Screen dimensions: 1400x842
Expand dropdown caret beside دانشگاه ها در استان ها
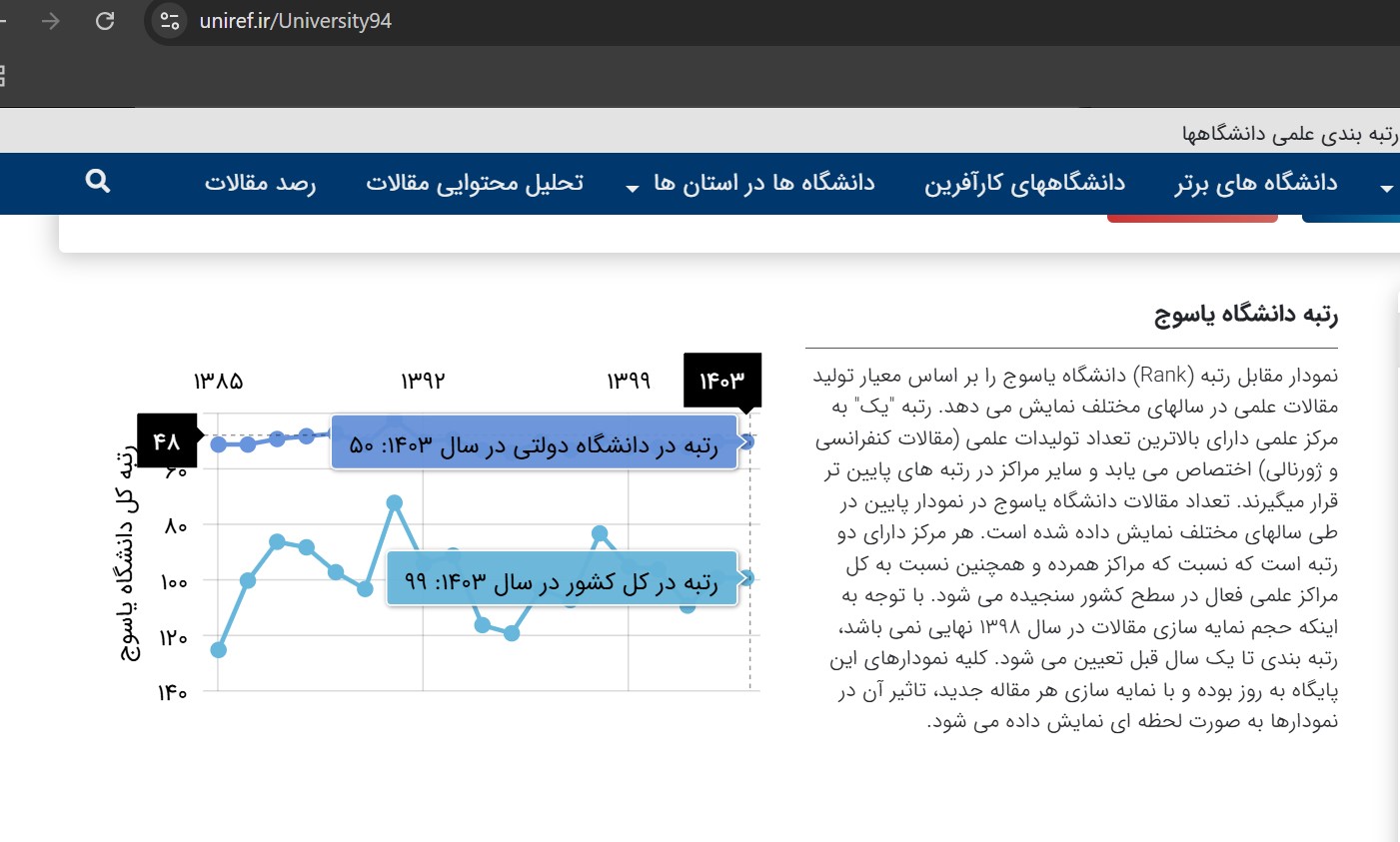(x=633, y=187)
